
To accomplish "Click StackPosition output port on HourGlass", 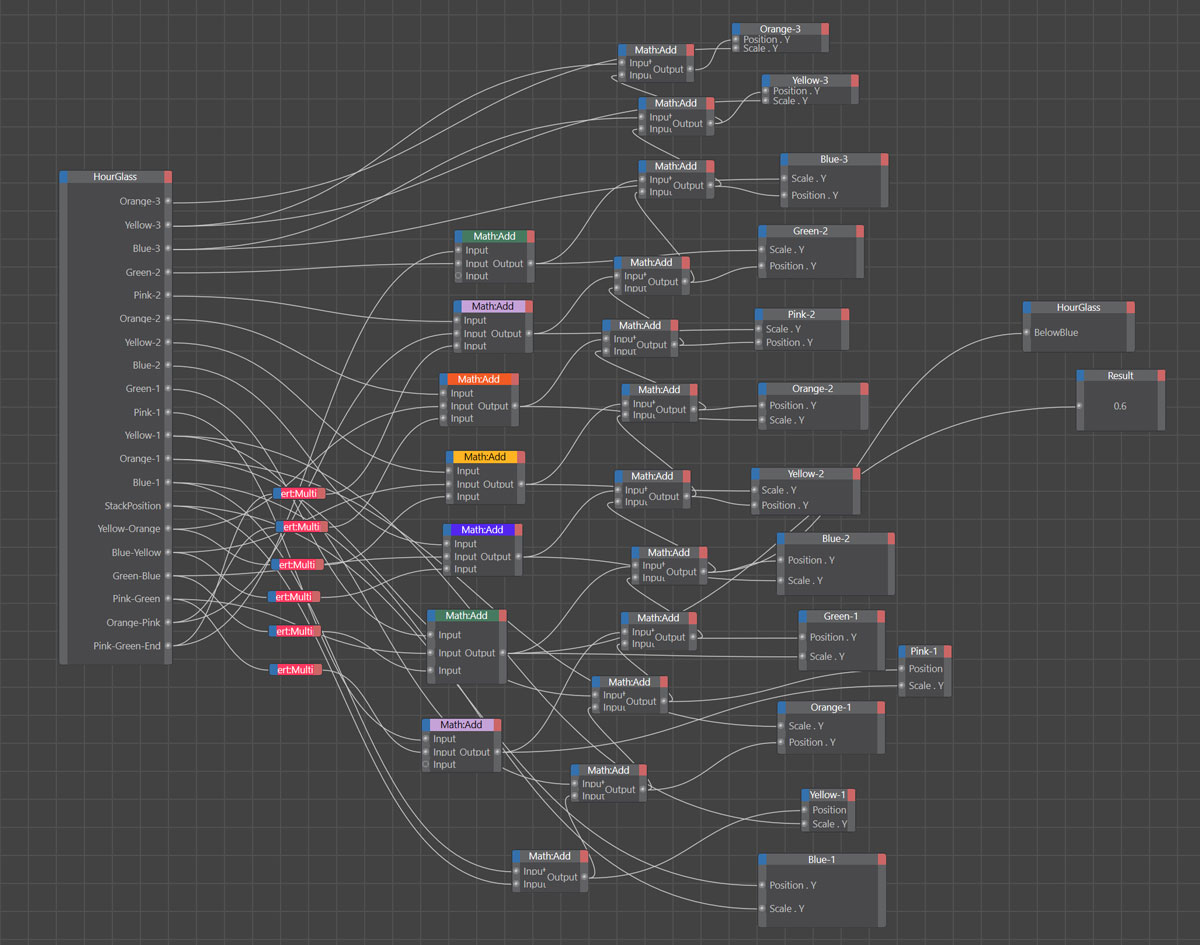I will [169, 506].
